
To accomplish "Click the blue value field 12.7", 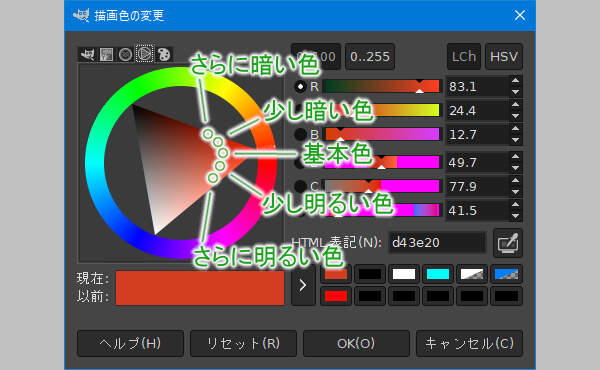I will (x=478, y=135).
